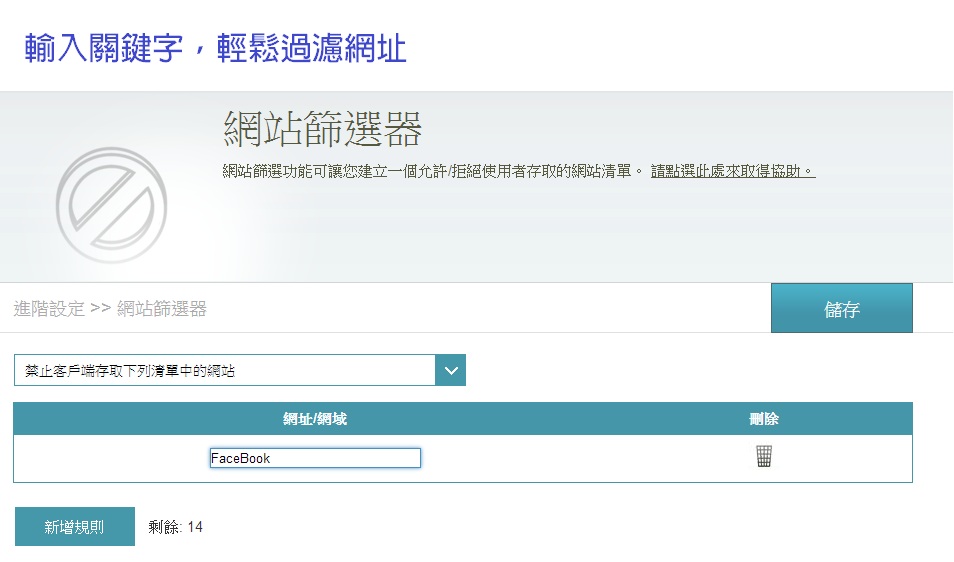Image resolution: width=954 pixels, height=562 pixels.
Task: Click the 網址/網域 column header
Action: coord(315,419)
